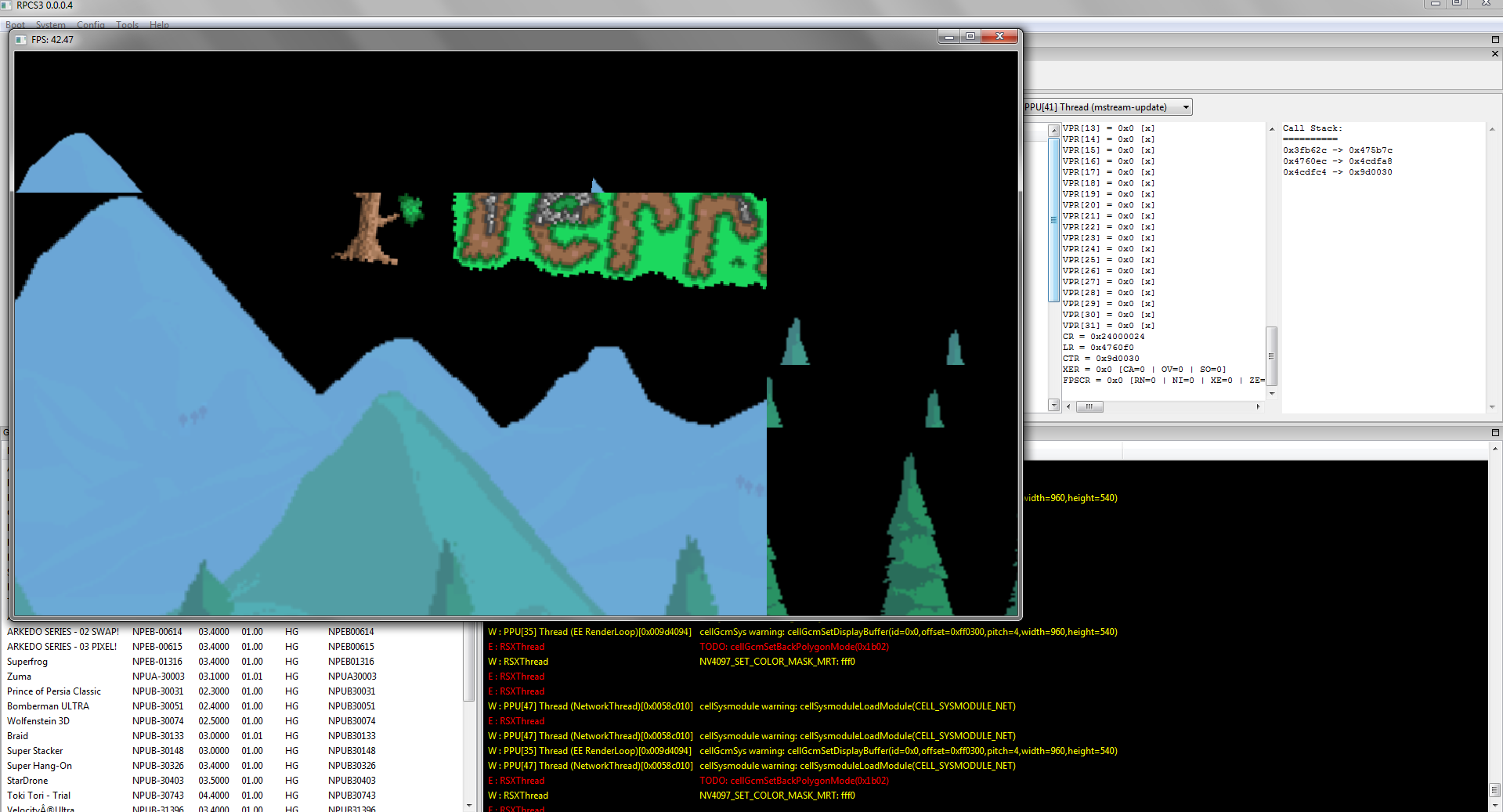
Task: Open the Config menu
Action: [x=90, y=25]
